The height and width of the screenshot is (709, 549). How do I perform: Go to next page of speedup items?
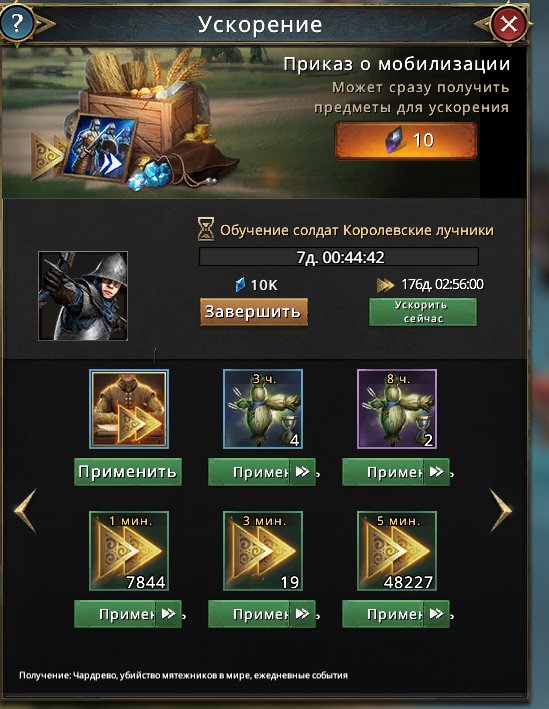point(501,510)
